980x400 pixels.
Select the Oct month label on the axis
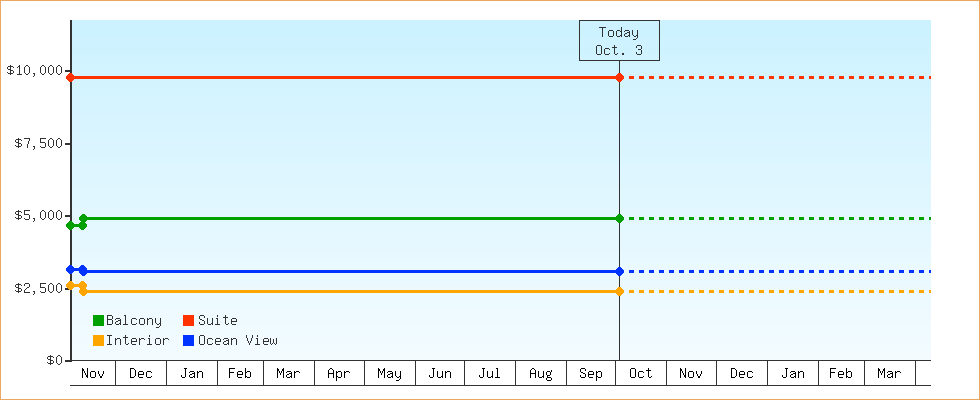[641, 374]
